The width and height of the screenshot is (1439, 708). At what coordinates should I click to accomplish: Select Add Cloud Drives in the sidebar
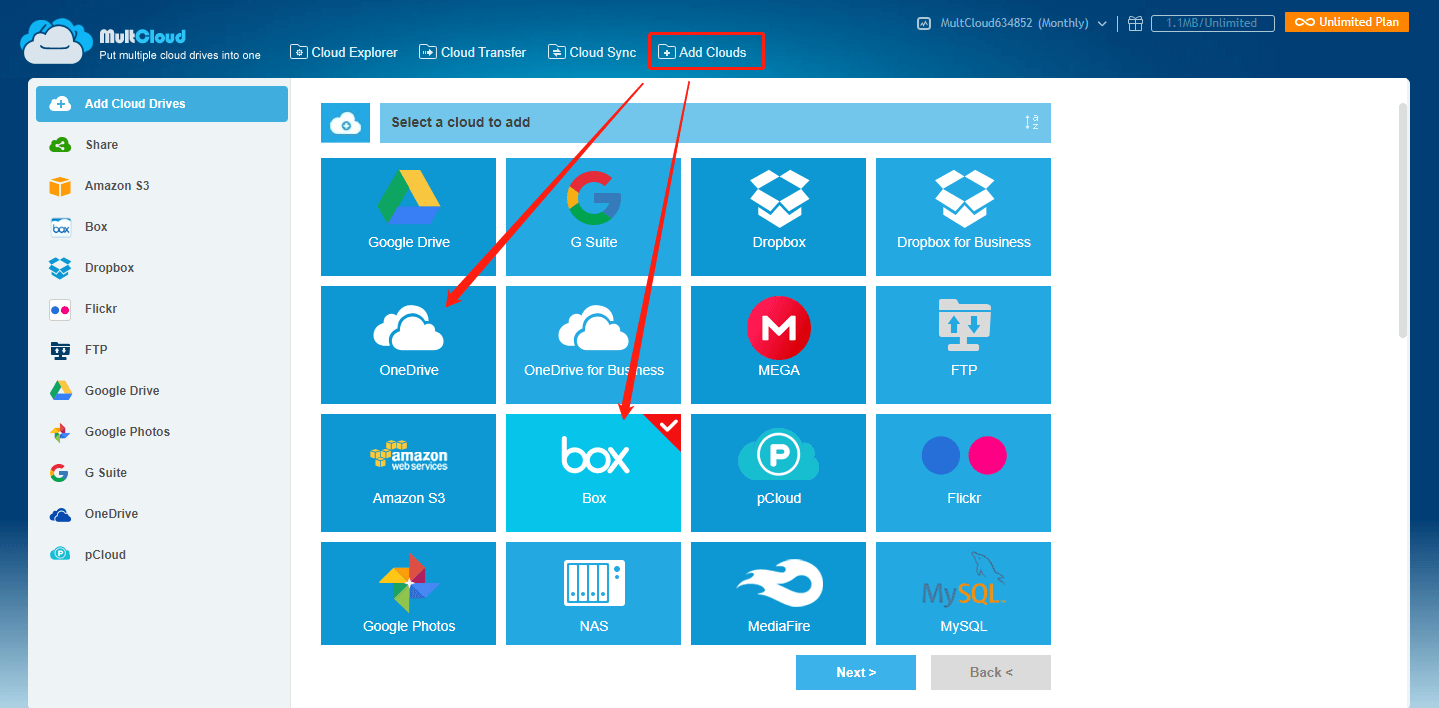pyautogui.click(x=162, y=104)
